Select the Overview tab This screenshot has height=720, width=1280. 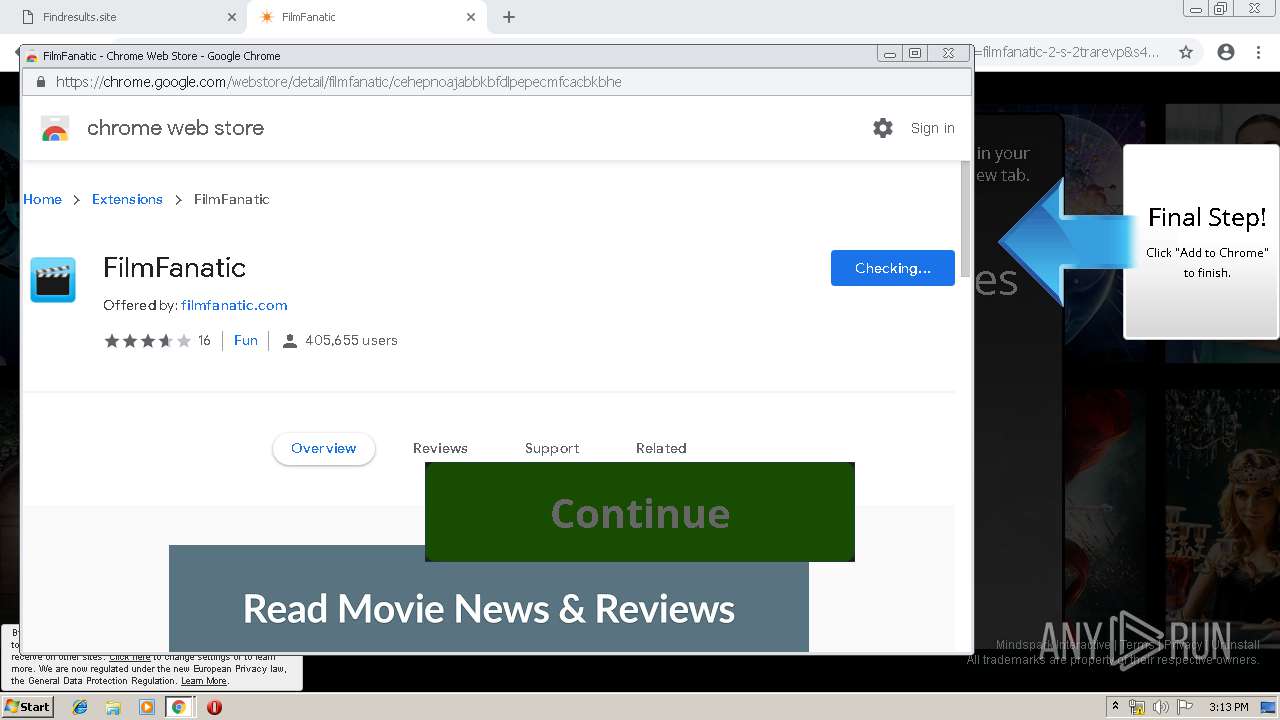323,449
